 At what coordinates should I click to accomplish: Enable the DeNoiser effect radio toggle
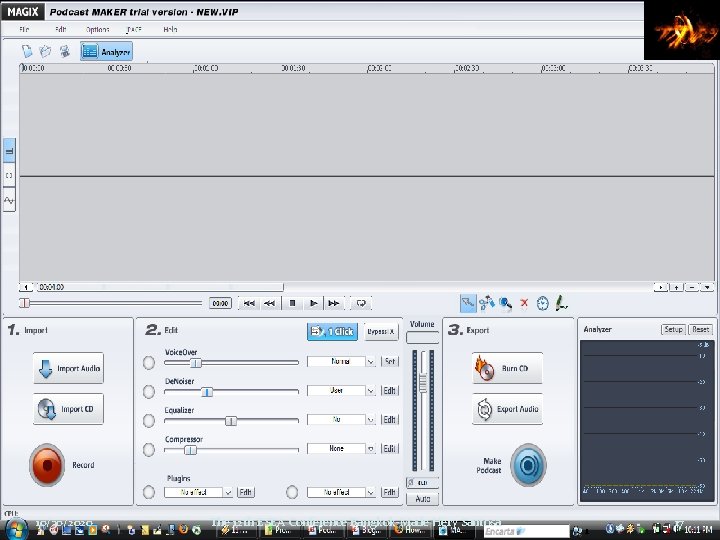[149, 392]
